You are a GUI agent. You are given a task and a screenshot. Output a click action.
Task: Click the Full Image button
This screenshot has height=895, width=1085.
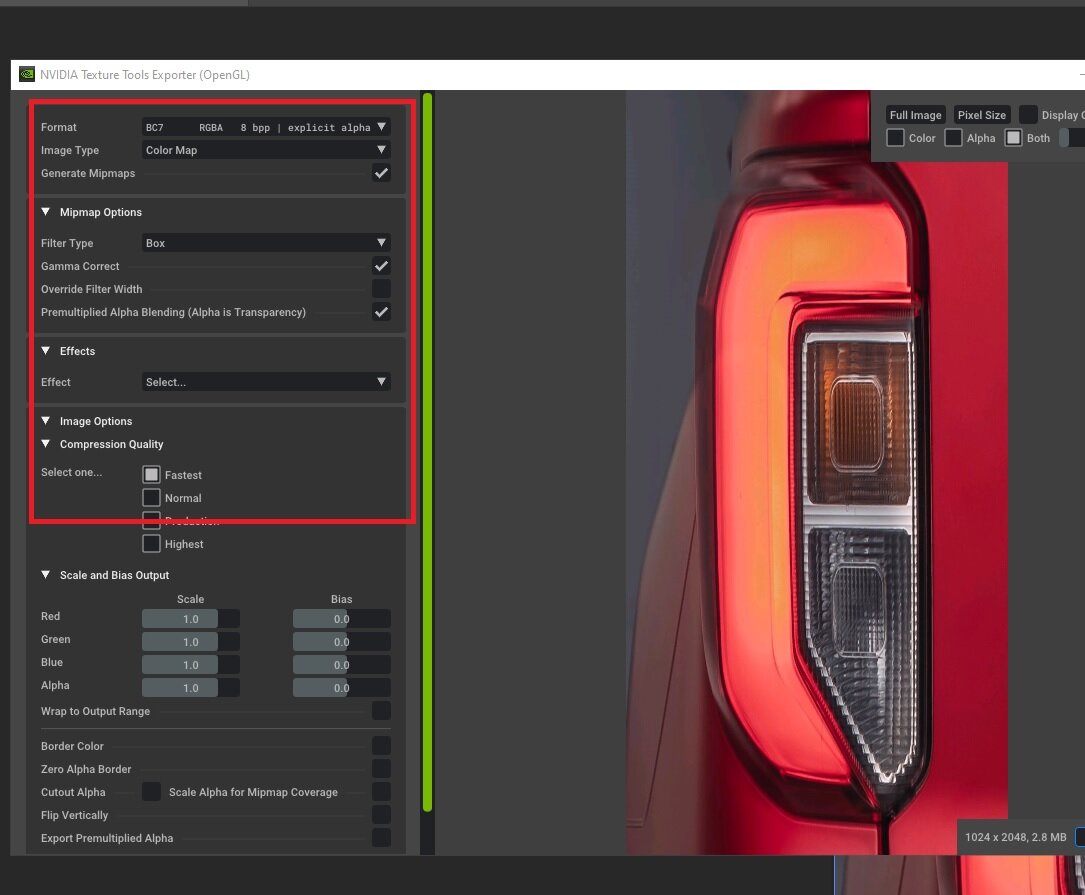(915, 115)
